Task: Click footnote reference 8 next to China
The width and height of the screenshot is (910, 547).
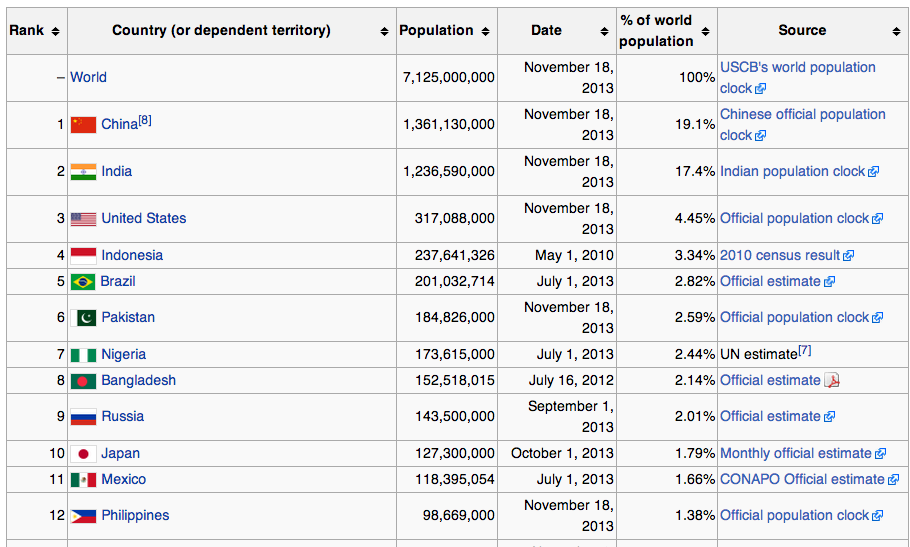Action: pyautogui.click(x=145, y=121)
